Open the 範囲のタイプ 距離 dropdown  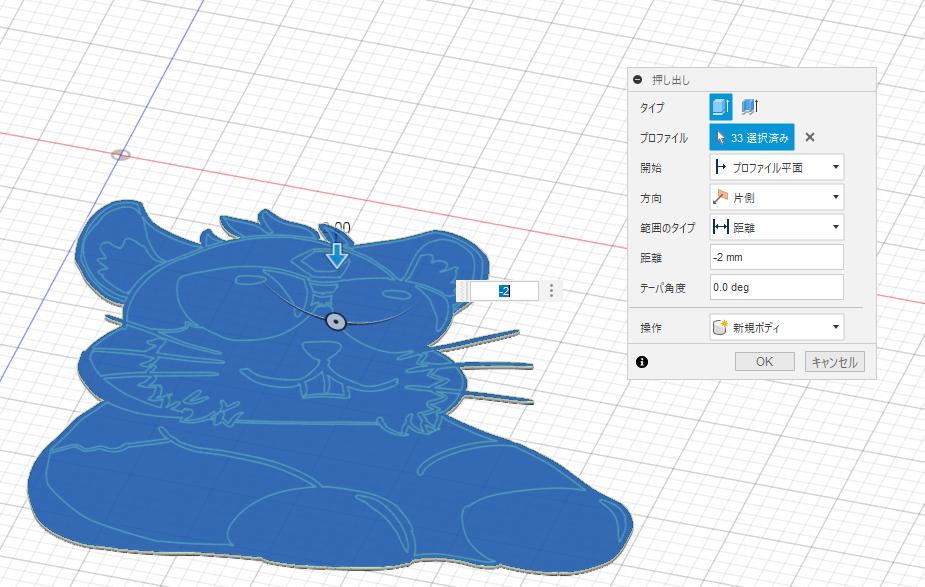click(776, 227)
